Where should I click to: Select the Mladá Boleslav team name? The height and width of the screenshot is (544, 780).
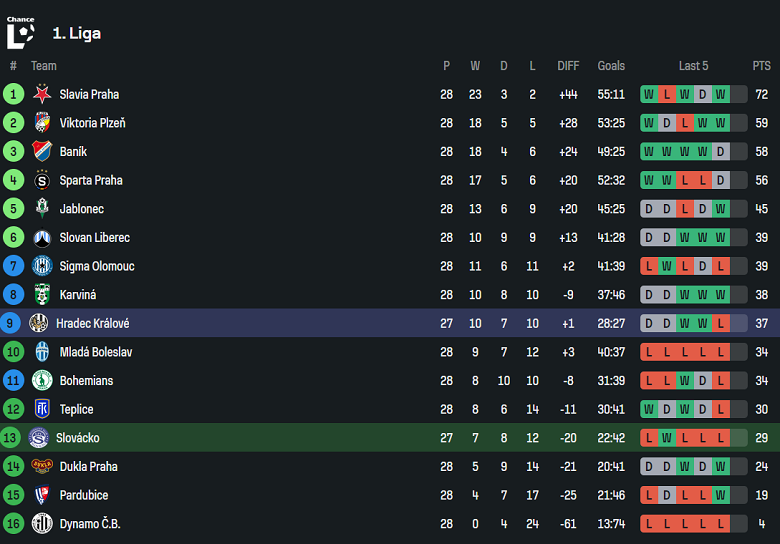click(x=96, y=352)
